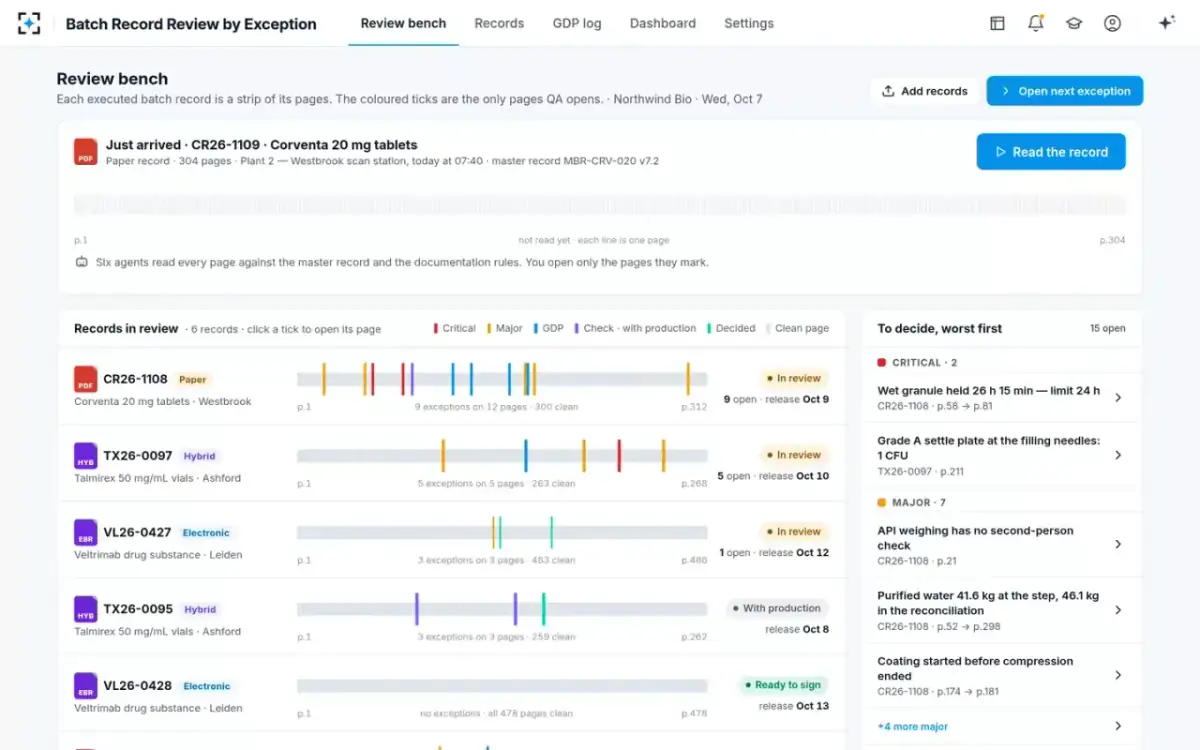Click In review badge of TX26-0097

tap(793, 455)
